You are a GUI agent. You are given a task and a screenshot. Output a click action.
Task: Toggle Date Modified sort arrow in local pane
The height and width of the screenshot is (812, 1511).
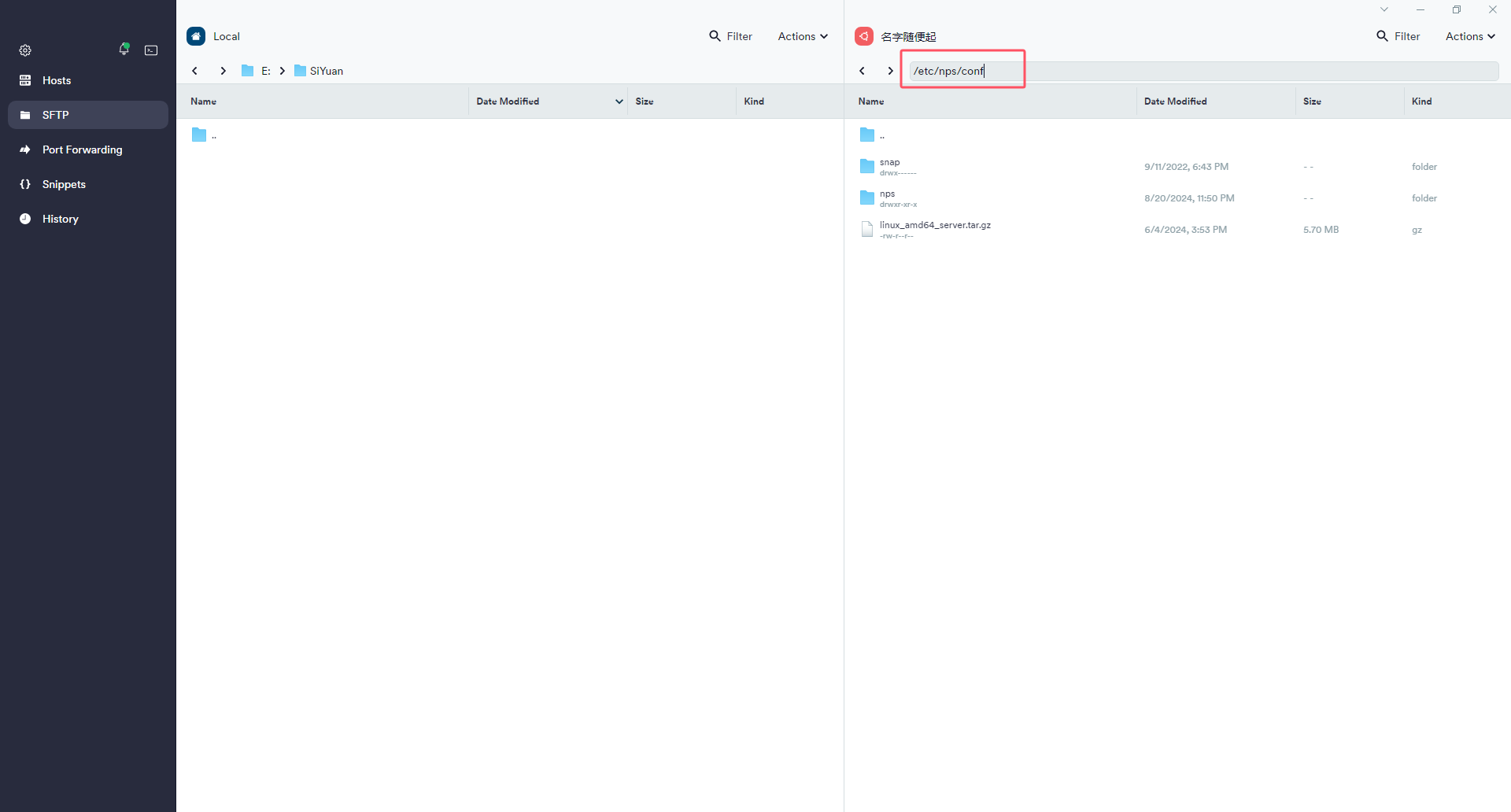[x=619, y=101]
